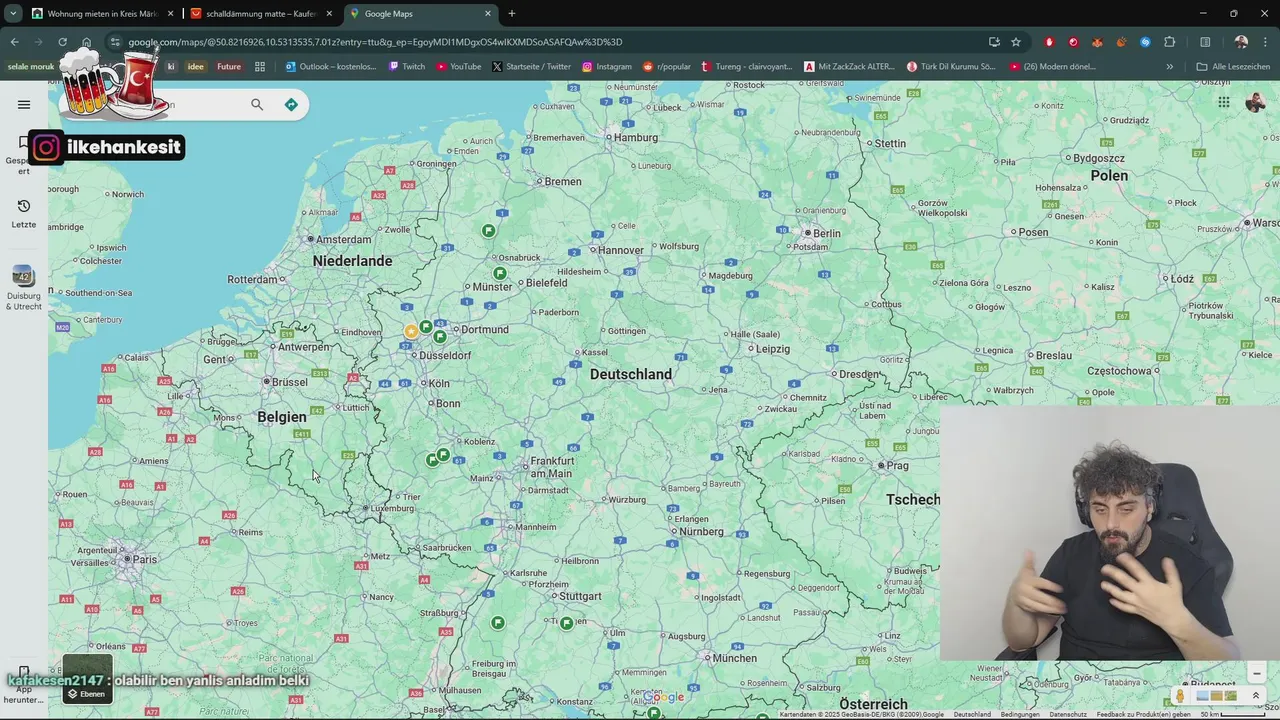This screenshot has width=1280, height=720.
Task: Open a new browser tab
Action: click(x=512, y=13)
